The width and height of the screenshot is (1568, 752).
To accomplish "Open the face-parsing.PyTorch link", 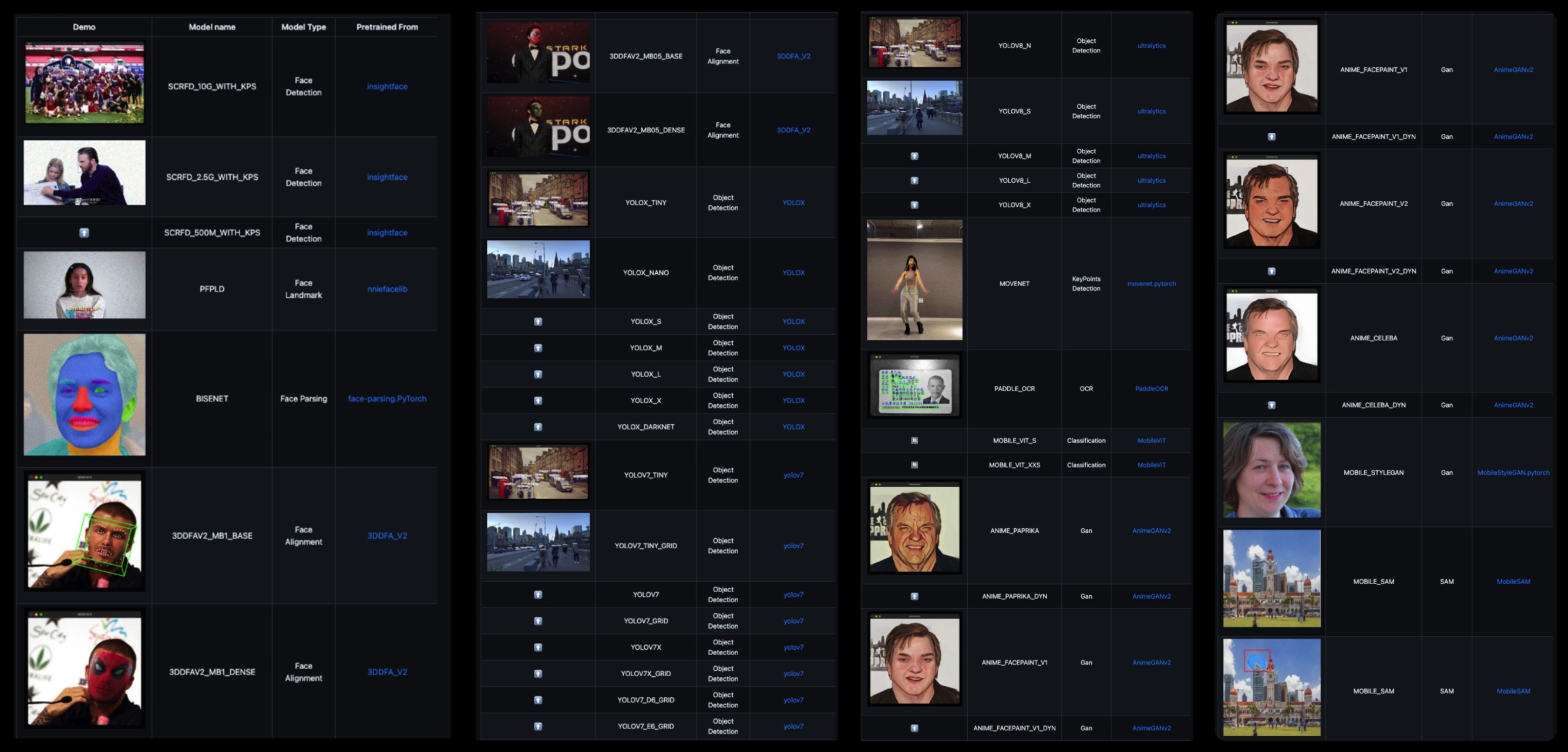I will tap(387, 399).
